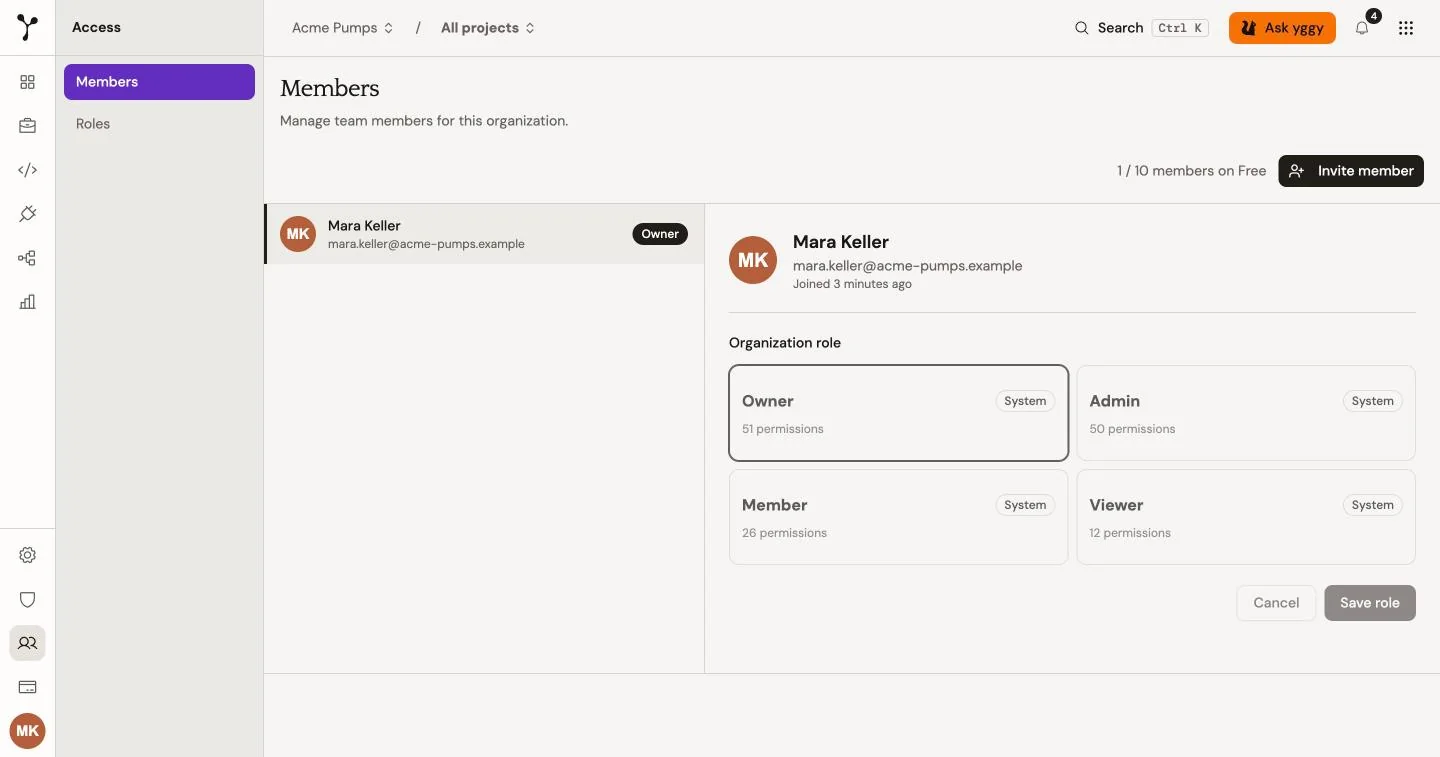Select the Member organization role card

tap(899, 517)
